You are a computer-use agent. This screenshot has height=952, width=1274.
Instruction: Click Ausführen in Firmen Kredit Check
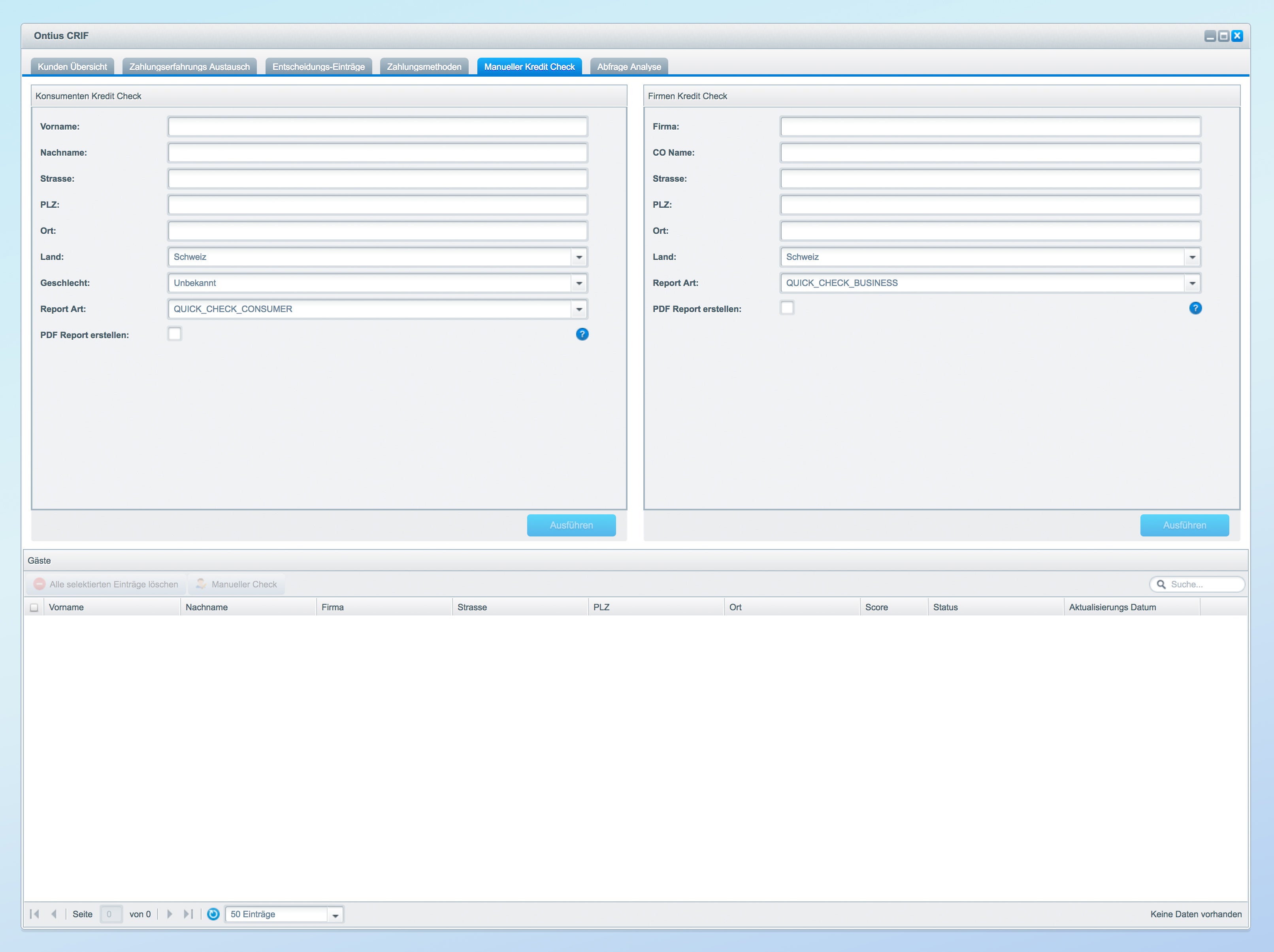[x=1184, y=525]
